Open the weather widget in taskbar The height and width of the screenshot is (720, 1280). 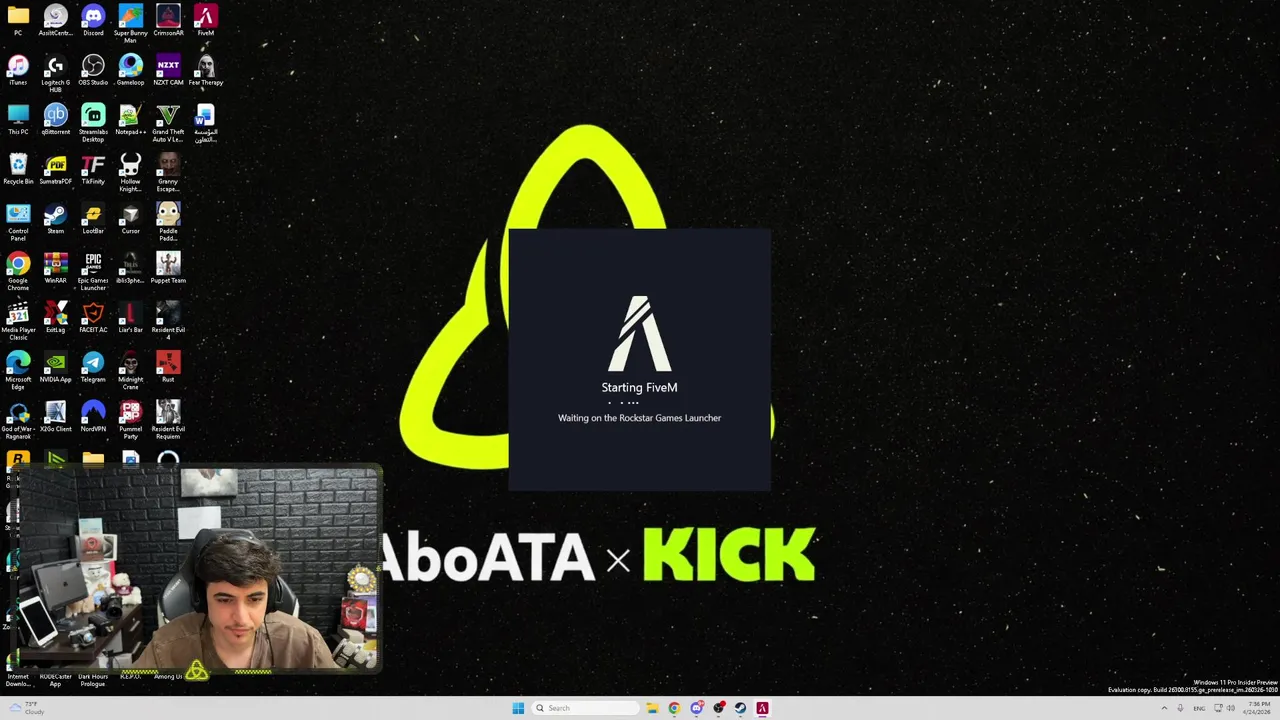27,708
